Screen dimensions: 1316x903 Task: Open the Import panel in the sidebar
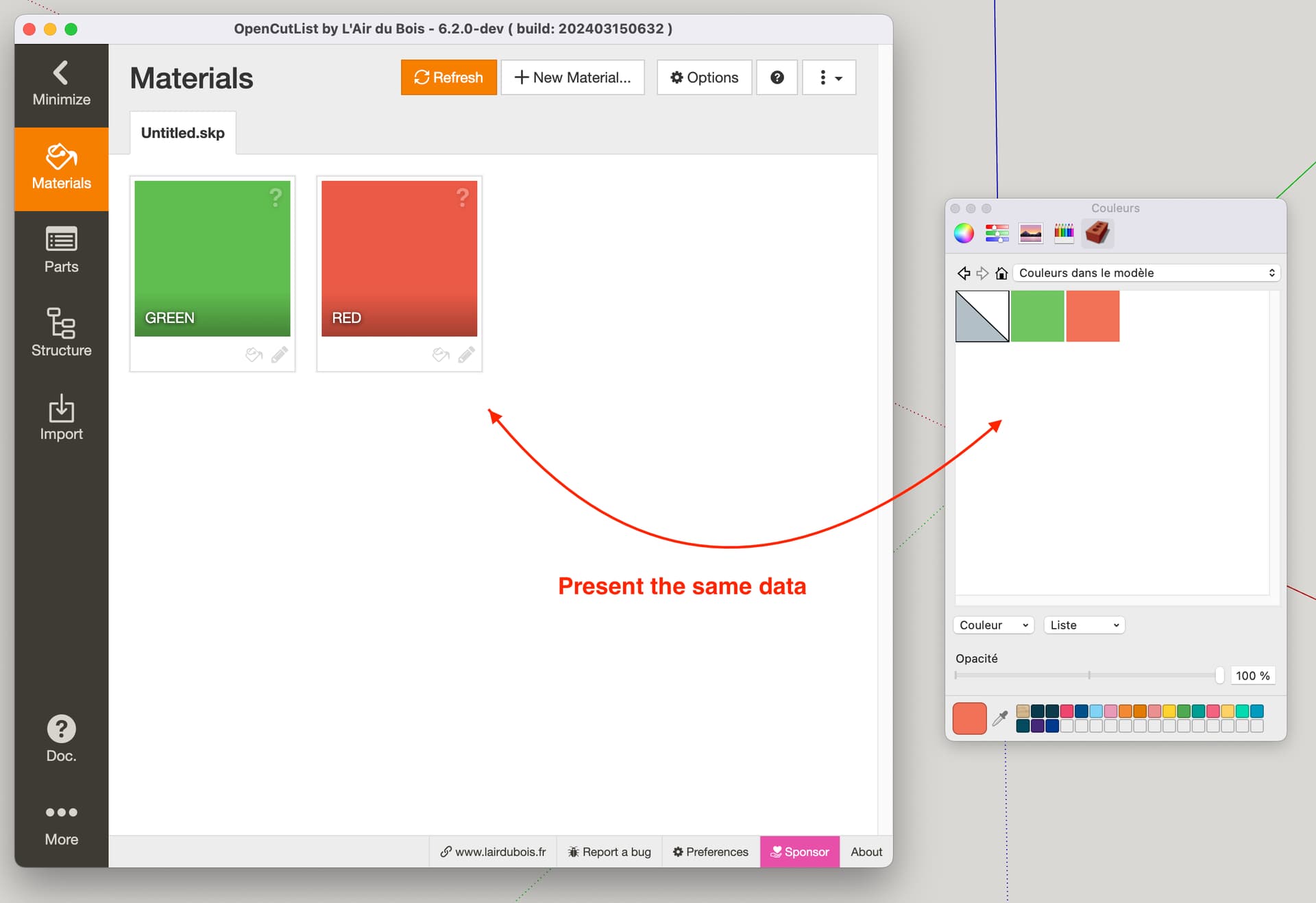(61, 418)
